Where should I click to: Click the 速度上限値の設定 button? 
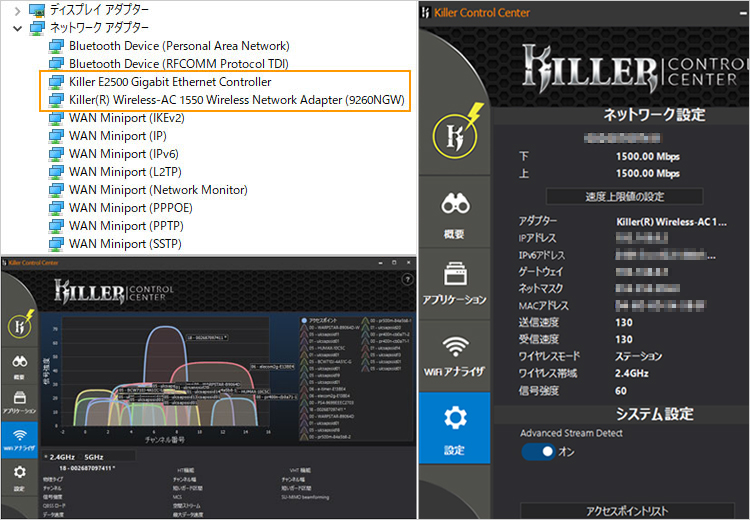[625, 197]
